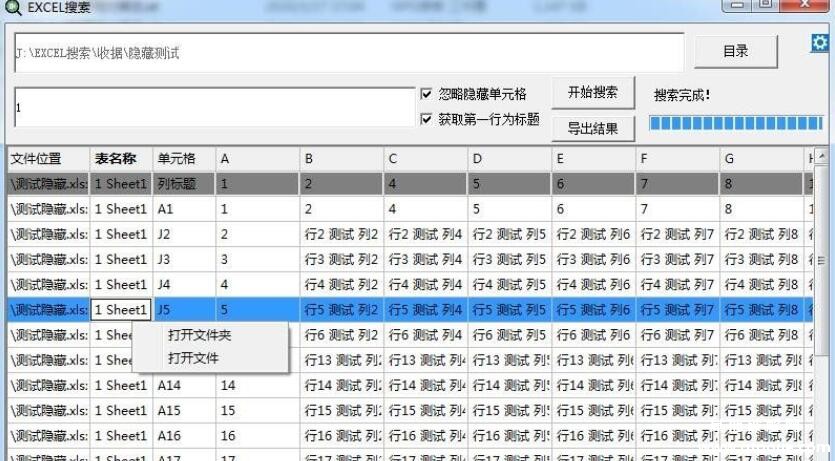Viewport: 835px width, 461px height.
Task: Click the 开始搜索 button
Action: pos(593,93)
